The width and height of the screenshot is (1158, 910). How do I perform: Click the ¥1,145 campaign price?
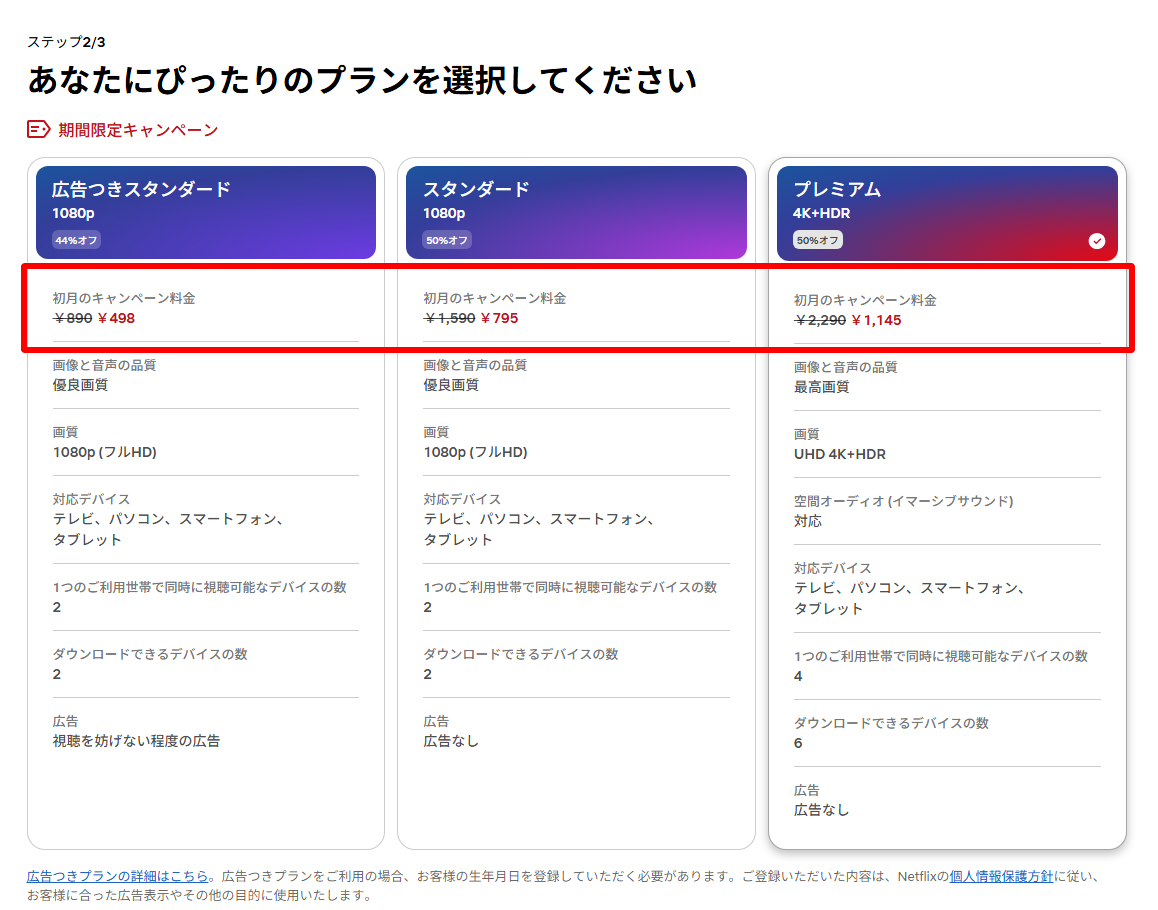coord(876,320)
